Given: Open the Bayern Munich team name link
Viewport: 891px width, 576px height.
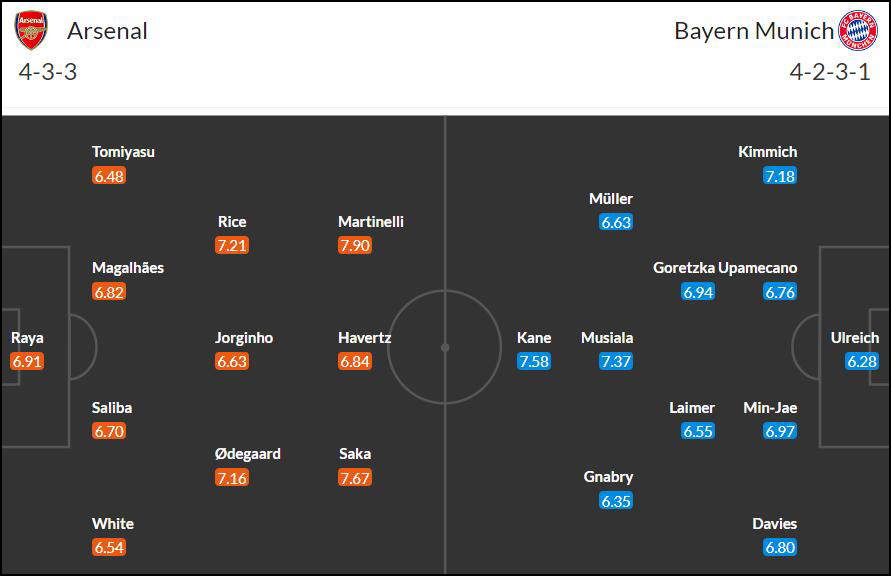Looking at the screenshot, I should 754,31.
